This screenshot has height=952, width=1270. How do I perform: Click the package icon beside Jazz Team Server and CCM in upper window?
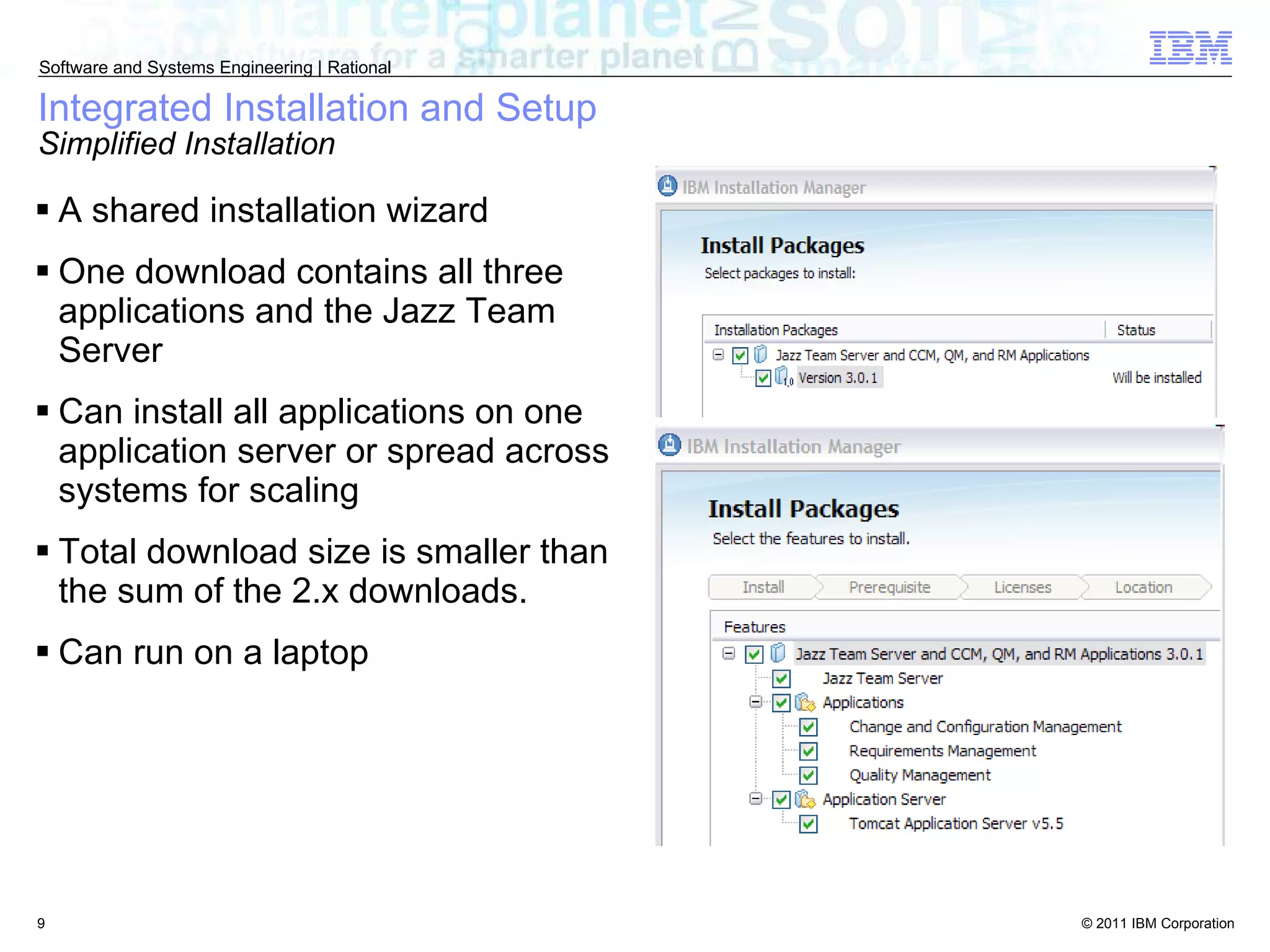click(760, 355)
